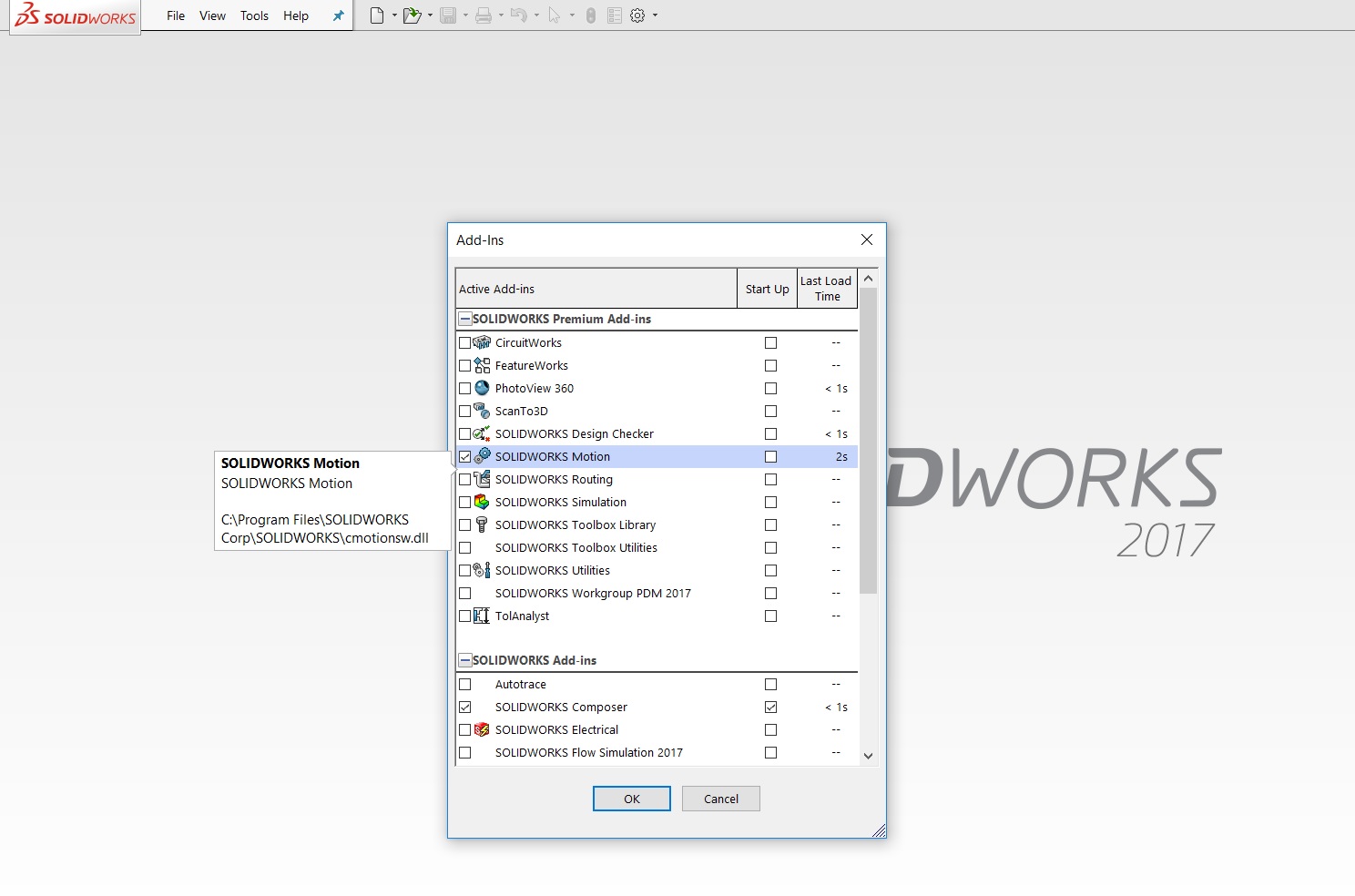This screenshot has width=1355, height=896.
Task: Open the View menu
Action: point(212,15)
